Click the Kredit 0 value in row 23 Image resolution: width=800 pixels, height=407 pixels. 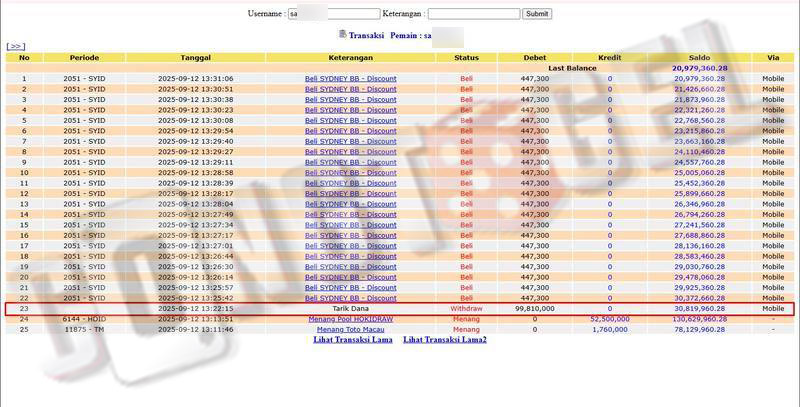pyautogui.click(x=609, y=309)
